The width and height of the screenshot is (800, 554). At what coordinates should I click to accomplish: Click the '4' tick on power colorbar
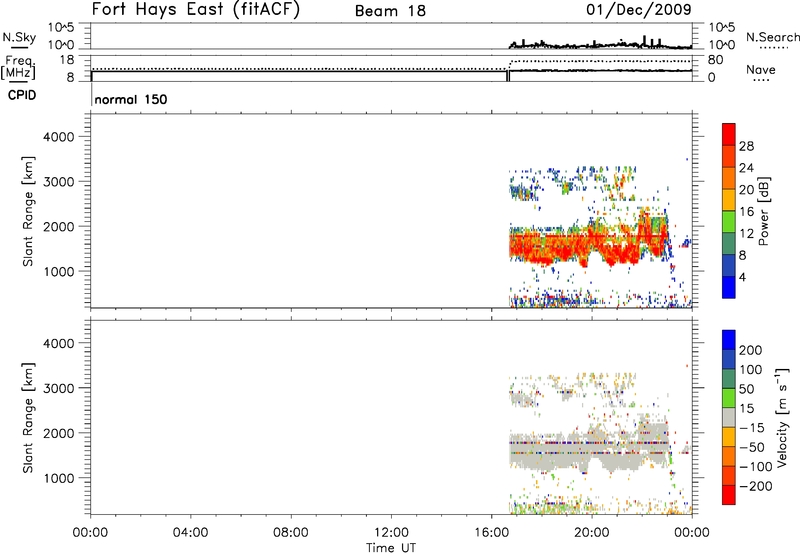(x=742, y=277)
